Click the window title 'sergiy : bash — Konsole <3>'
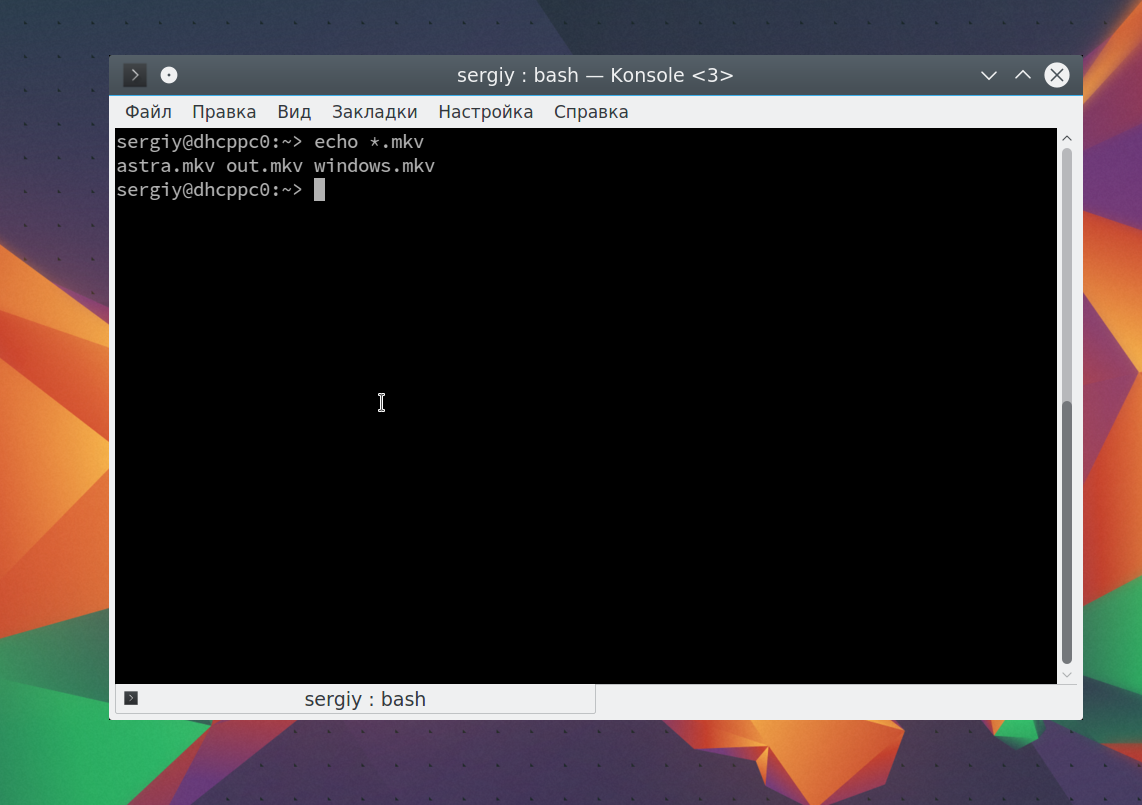The height and width of the screenshot is (805, 1142). coord(595,75)
